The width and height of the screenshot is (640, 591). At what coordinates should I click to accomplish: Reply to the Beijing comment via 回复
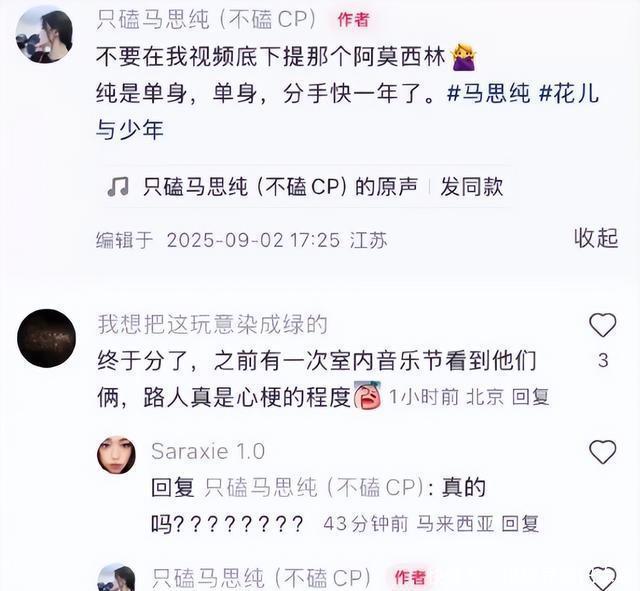click(x=531, y=397)
